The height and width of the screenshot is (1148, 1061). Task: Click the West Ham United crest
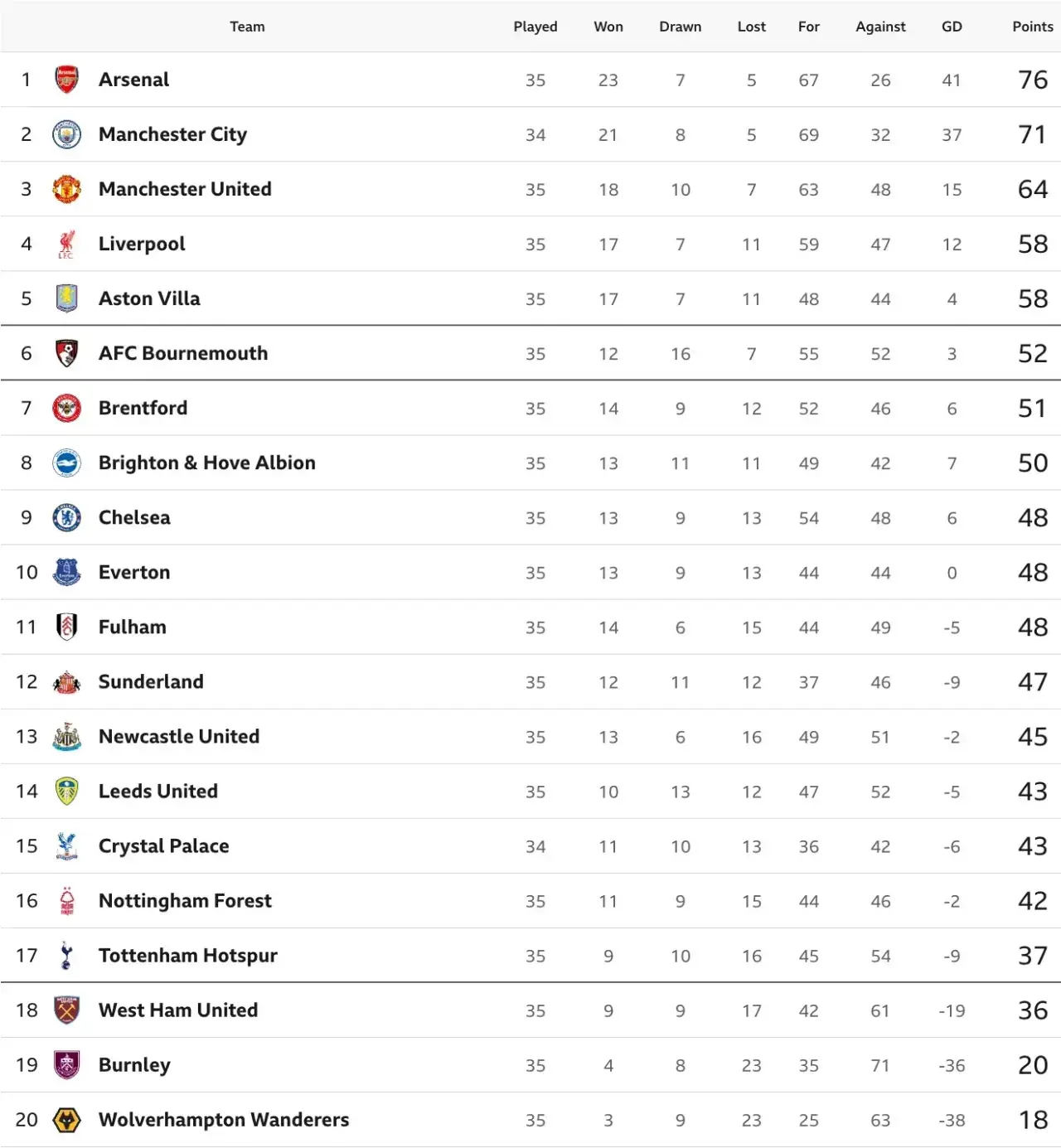[x=66, y=1010]
